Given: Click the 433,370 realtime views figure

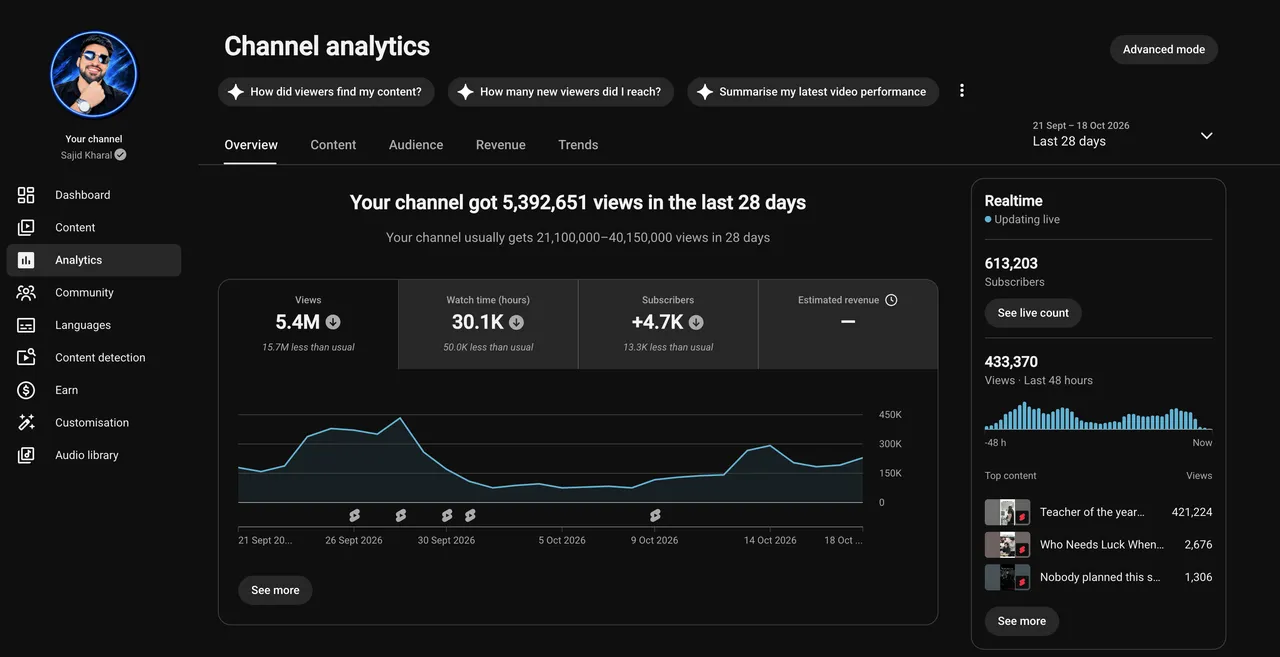Looking at the screenshot, I should coord(1011,362).
